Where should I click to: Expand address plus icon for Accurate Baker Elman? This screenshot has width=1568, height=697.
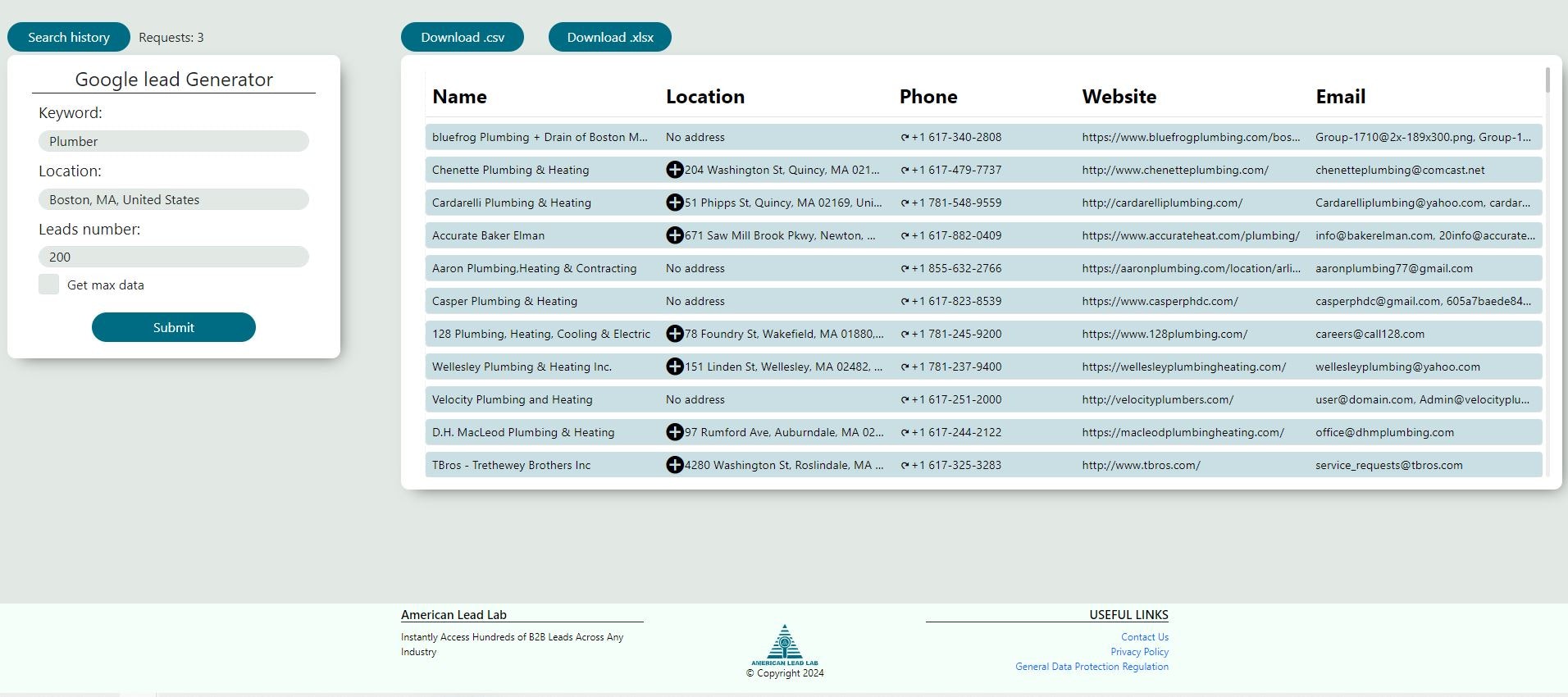(x=674, y=235)
